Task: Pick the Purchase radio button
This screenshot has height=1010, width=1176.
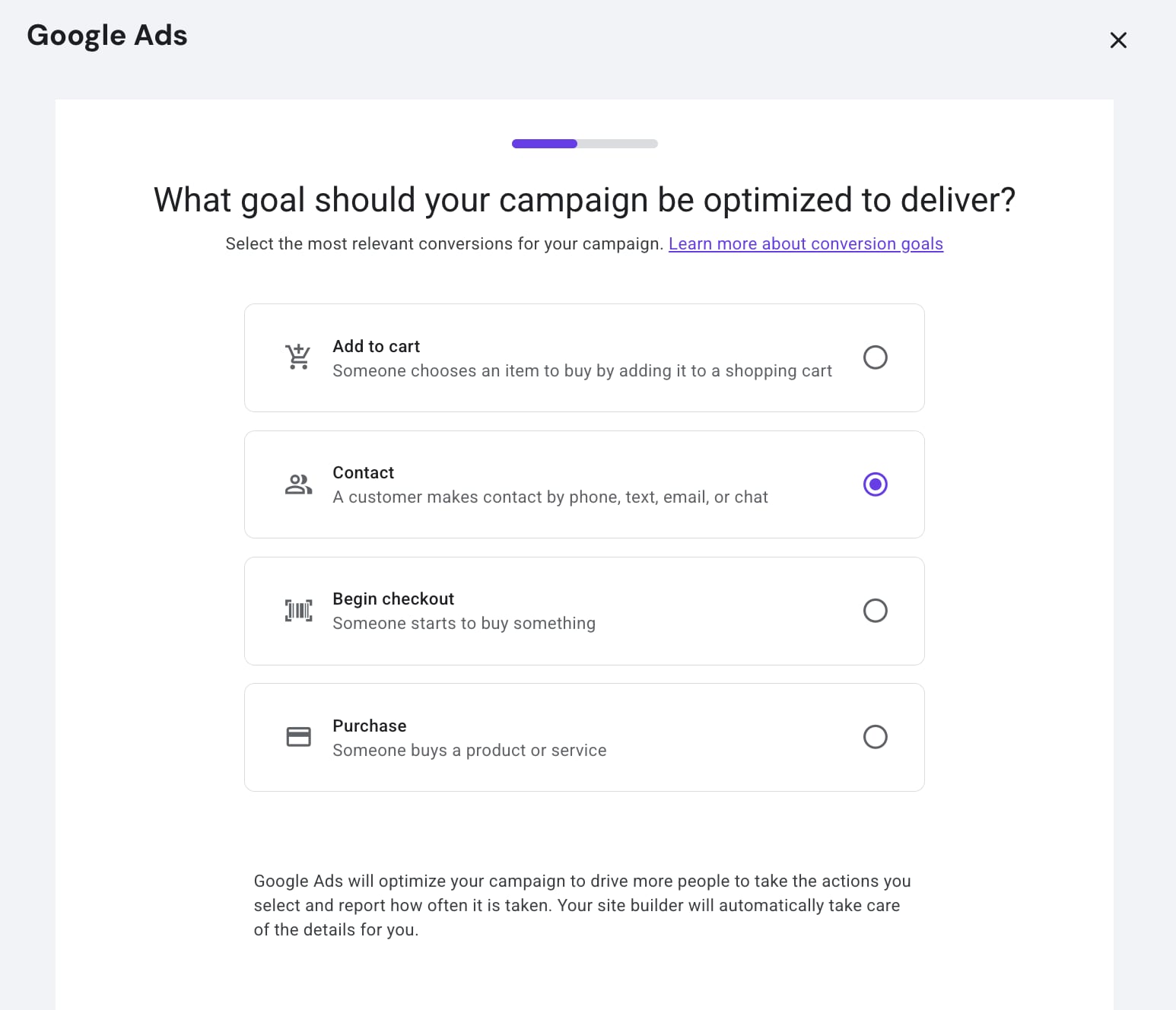Action: 875,737
